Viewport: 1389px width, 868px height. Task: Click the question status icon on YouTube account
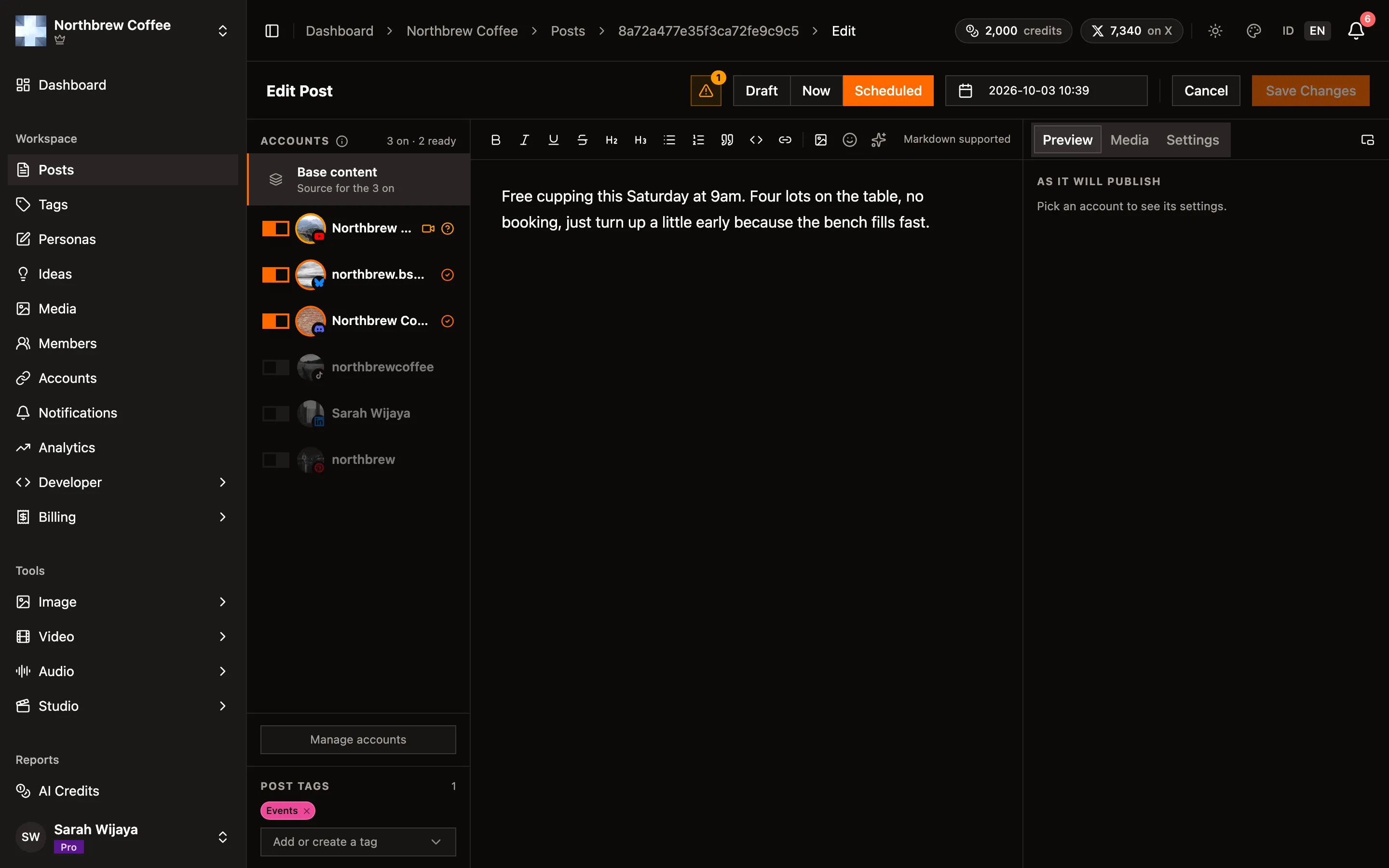448,229
